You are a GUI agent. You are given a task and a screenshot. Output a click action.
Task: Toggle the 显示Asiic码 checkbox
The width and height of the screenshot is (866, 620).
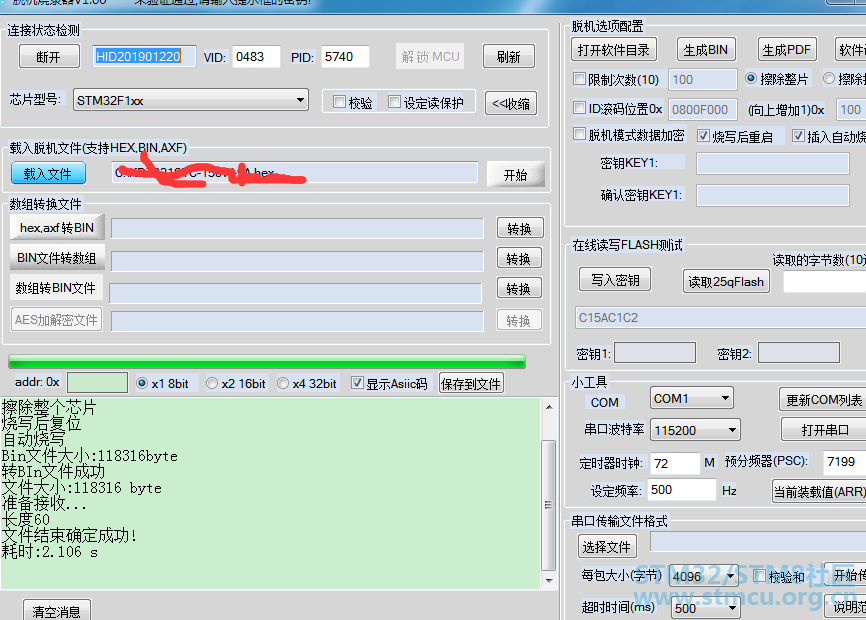pos(358,383)
